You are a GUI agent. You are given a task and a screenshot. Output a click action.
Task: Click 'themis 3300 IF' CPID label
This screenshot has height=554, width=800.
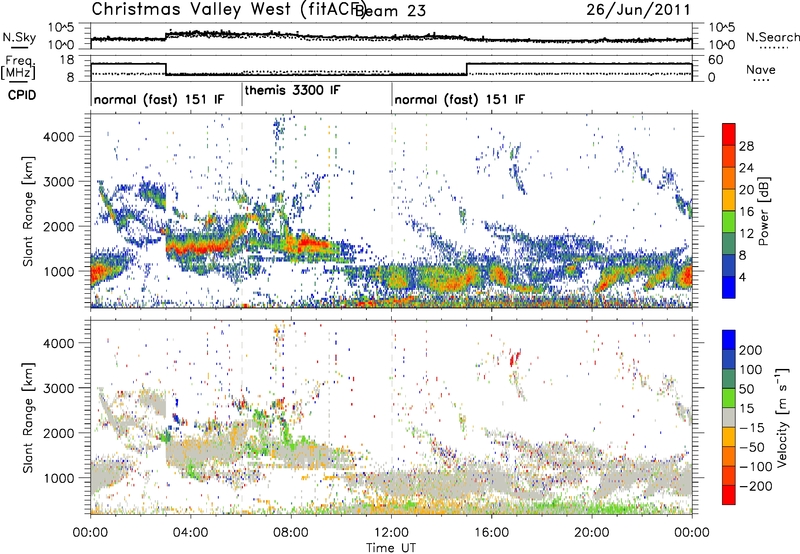(292, 90)
